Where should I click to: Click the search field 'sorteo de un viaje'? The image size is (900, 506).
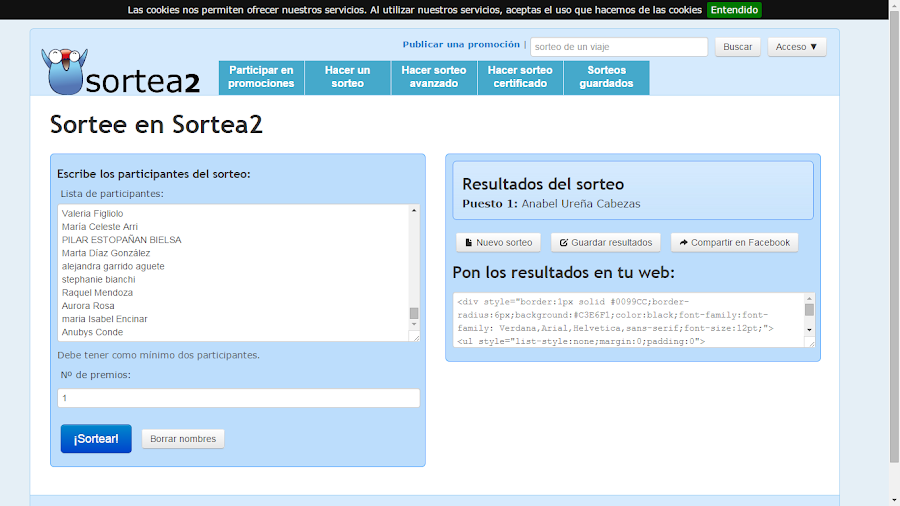pos(619,47)
